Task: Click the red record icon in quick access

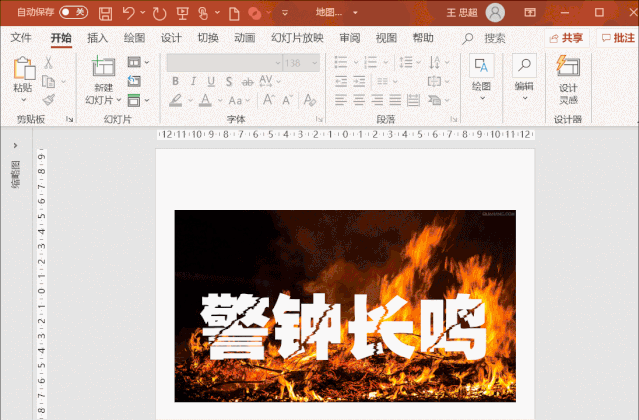Action: tap(255, 13)
